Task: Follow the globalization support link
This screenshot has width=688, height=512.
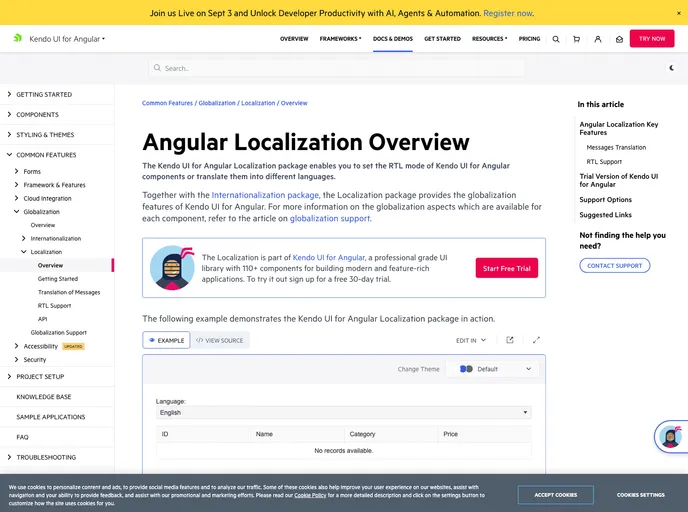Action: (x=330, y=218)
